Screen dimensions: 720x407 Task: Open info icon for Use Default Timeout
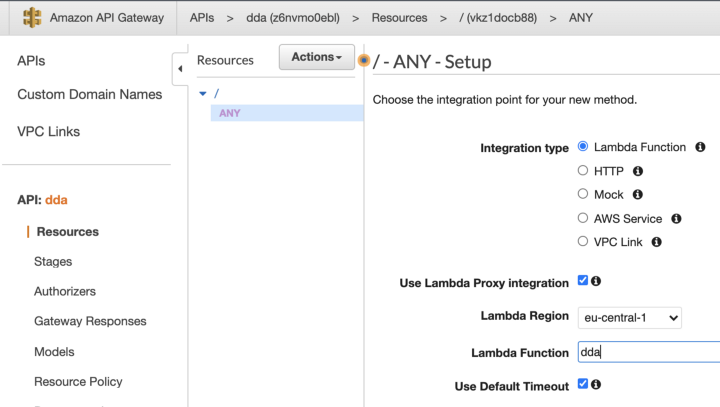596,384
